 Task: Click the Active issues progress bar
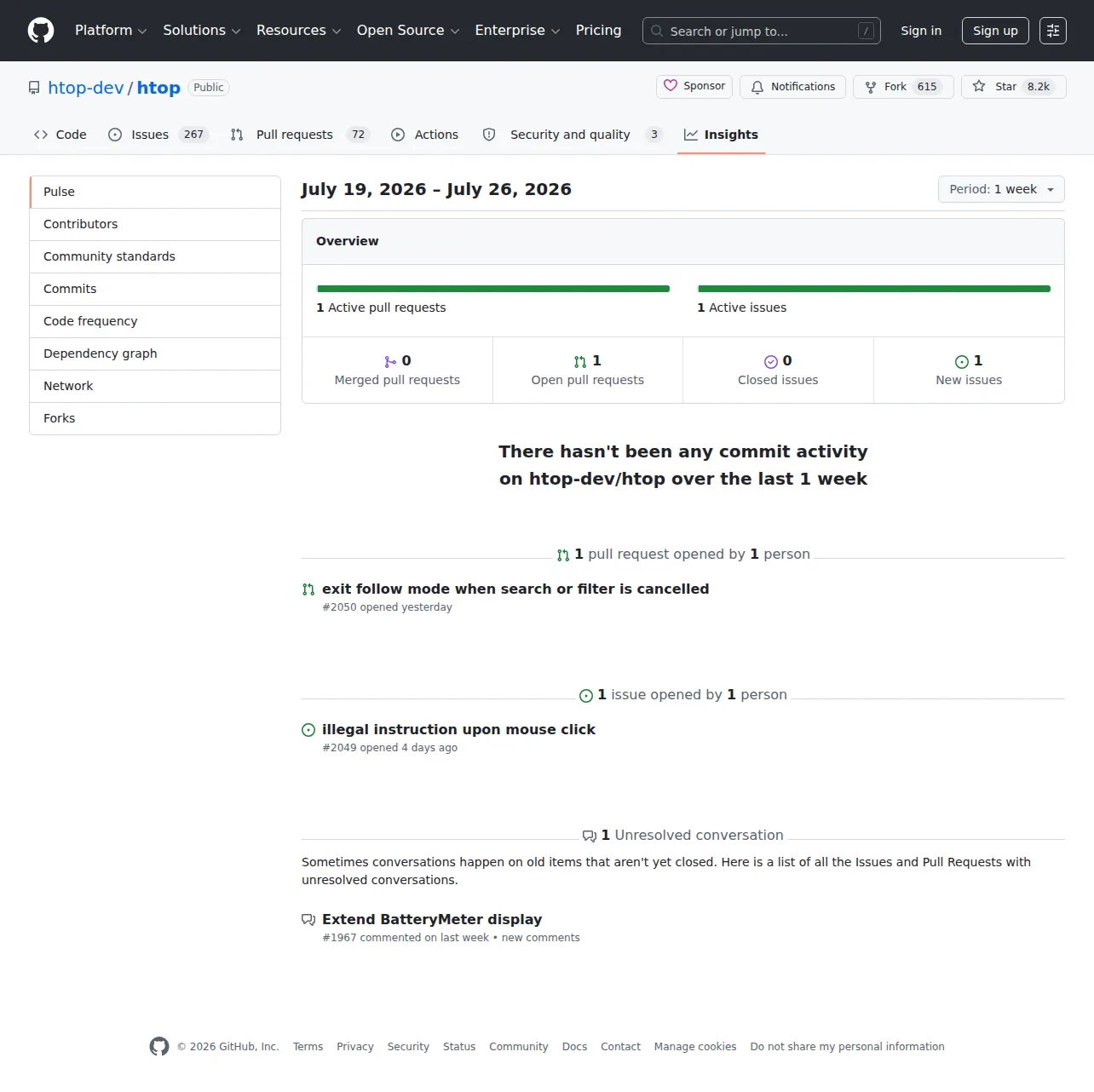click(x=874, y=289)
